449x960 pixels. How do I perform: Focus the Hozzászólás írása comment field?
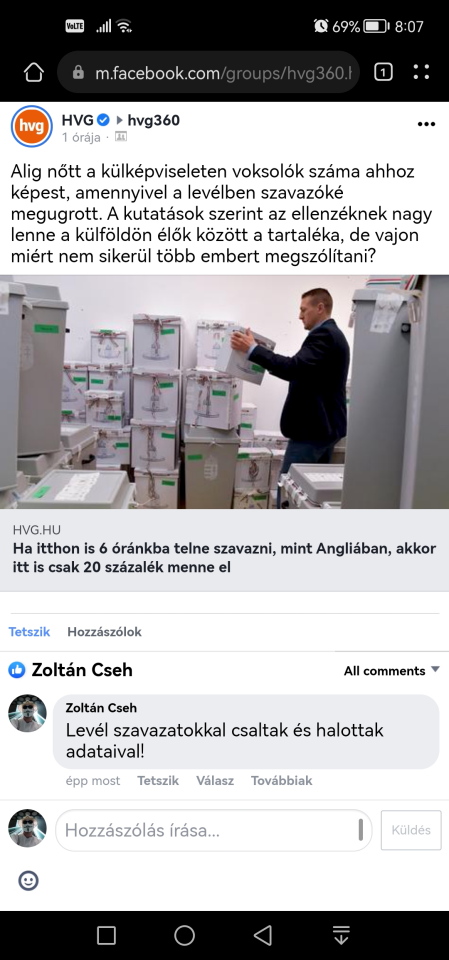pos(214,830)
